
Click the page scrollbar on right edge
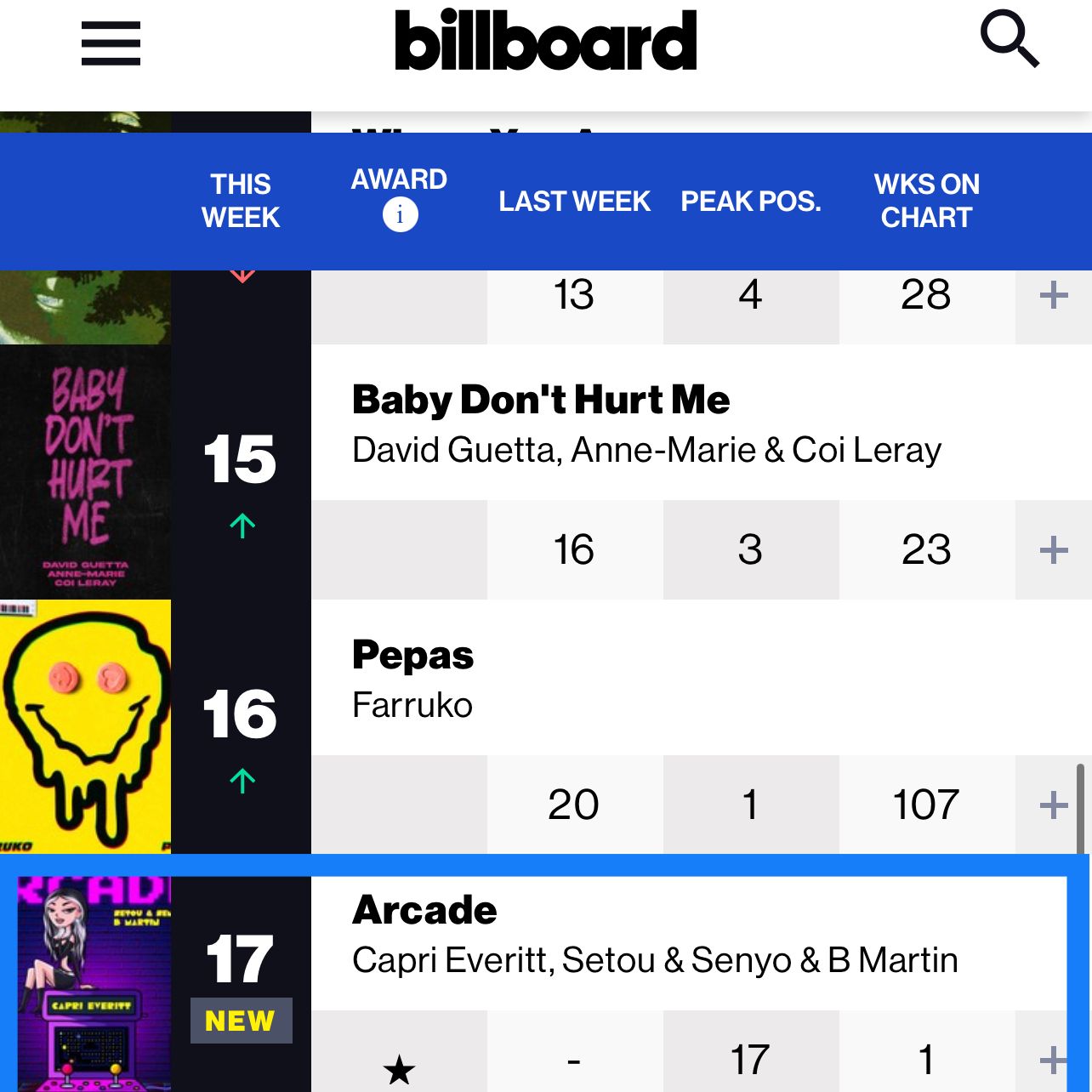coord(1080,808)
